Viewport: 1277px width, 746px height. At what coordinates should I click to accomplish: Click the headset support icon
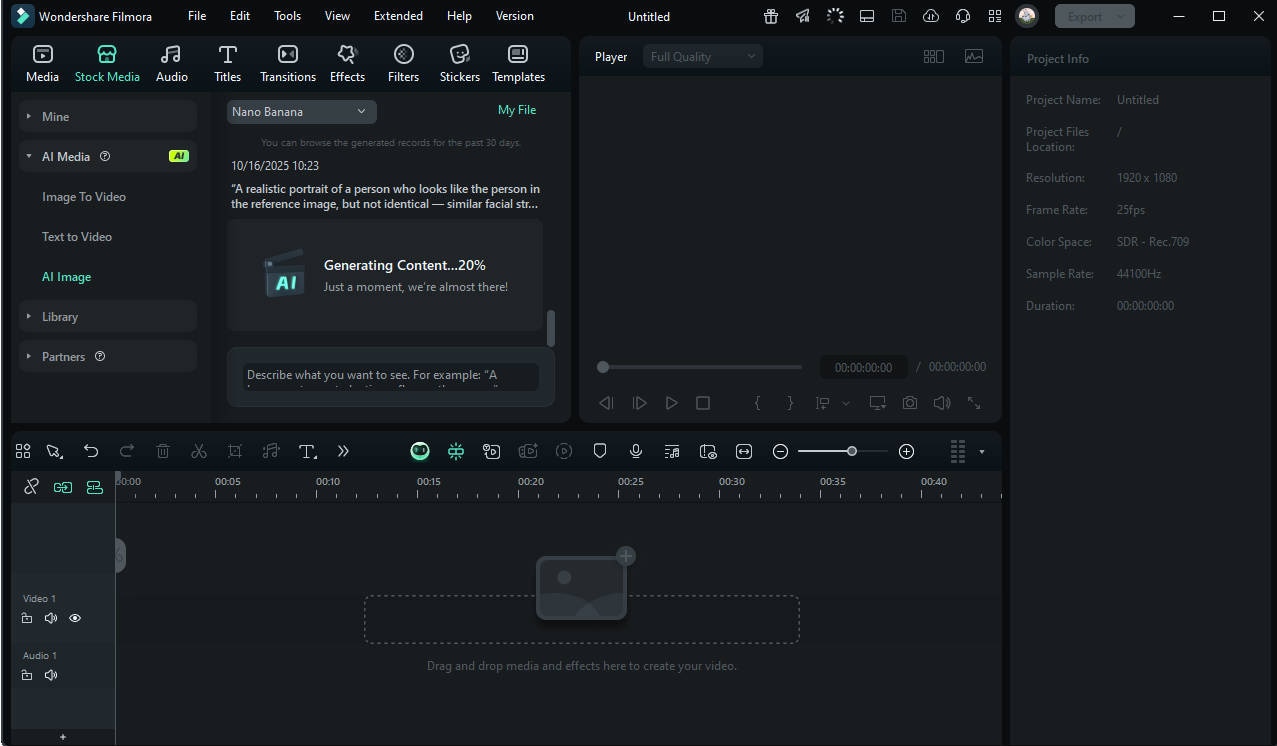(963, 16)
